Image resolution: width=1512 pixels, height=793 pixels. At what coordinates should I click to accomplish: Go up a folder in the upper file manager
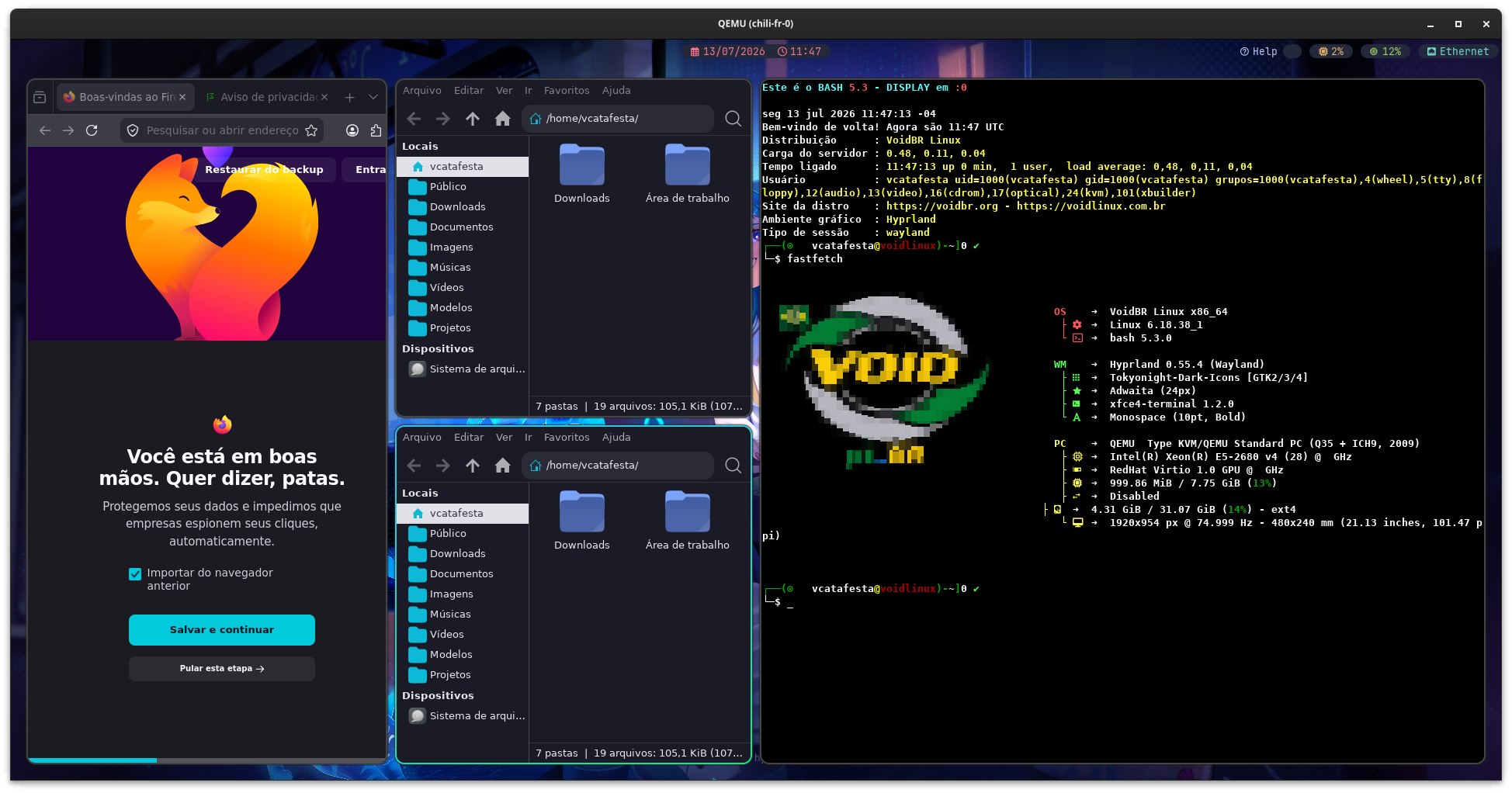(x=473, y=119)
